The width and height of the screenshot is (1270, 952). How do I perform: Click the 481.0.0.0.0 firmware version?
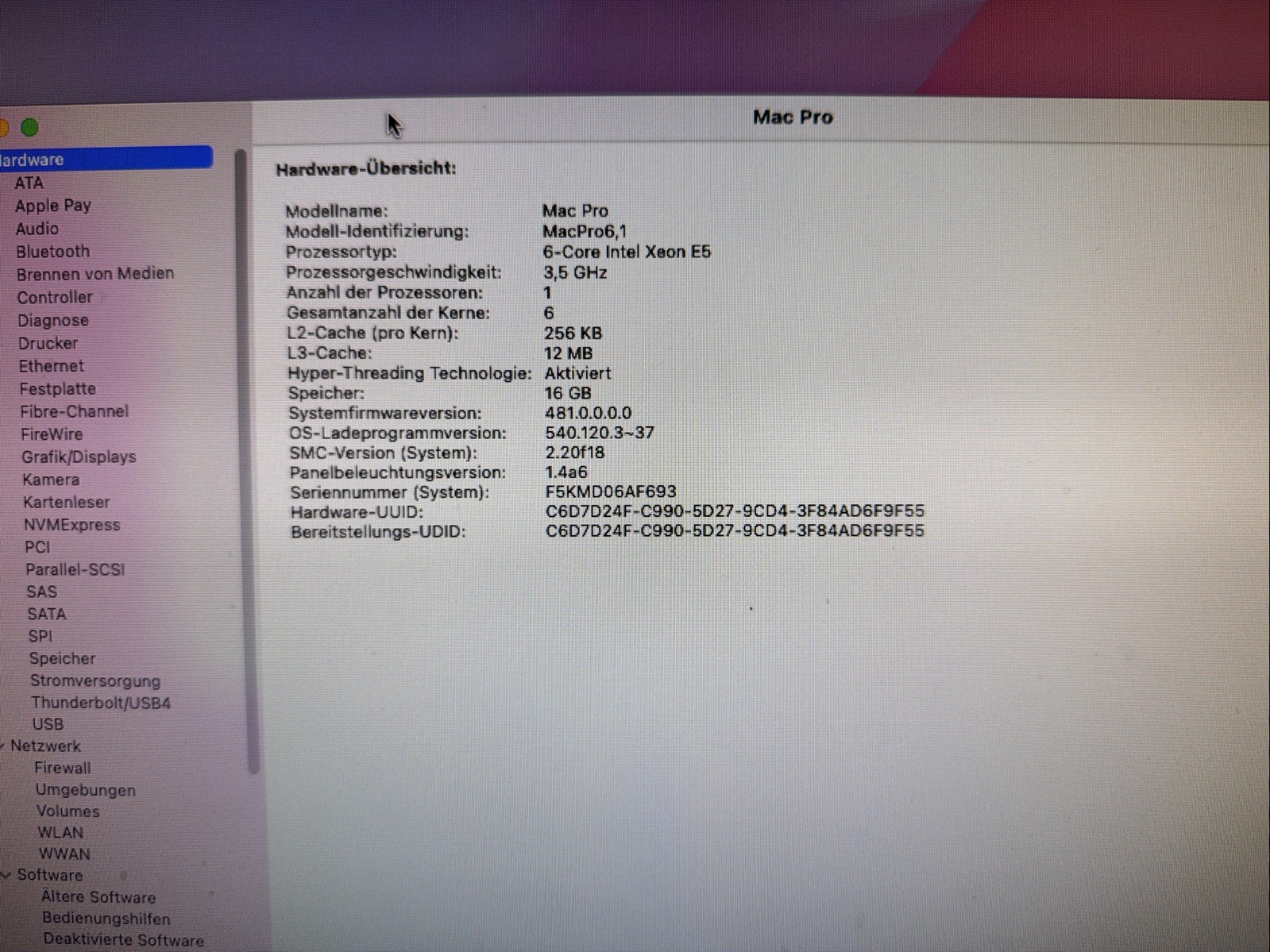(588, 413)
